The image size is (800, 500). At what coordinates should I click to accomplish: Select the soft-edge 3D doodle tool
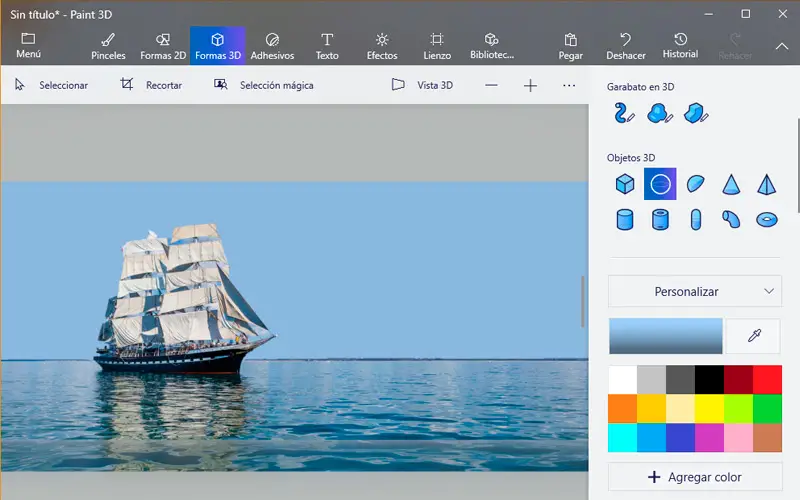tap(660, 113)
